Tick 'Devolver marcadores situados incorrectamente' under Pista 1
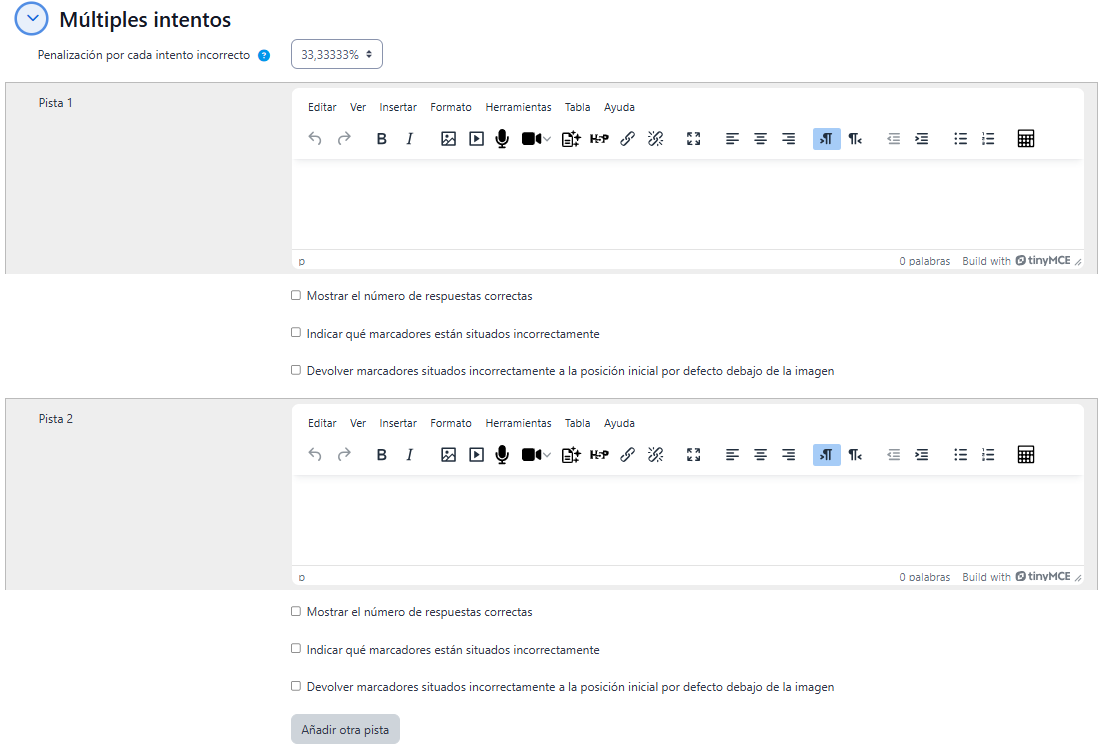The height and width of the screenshot is (751, 1103). click(296, 370)
